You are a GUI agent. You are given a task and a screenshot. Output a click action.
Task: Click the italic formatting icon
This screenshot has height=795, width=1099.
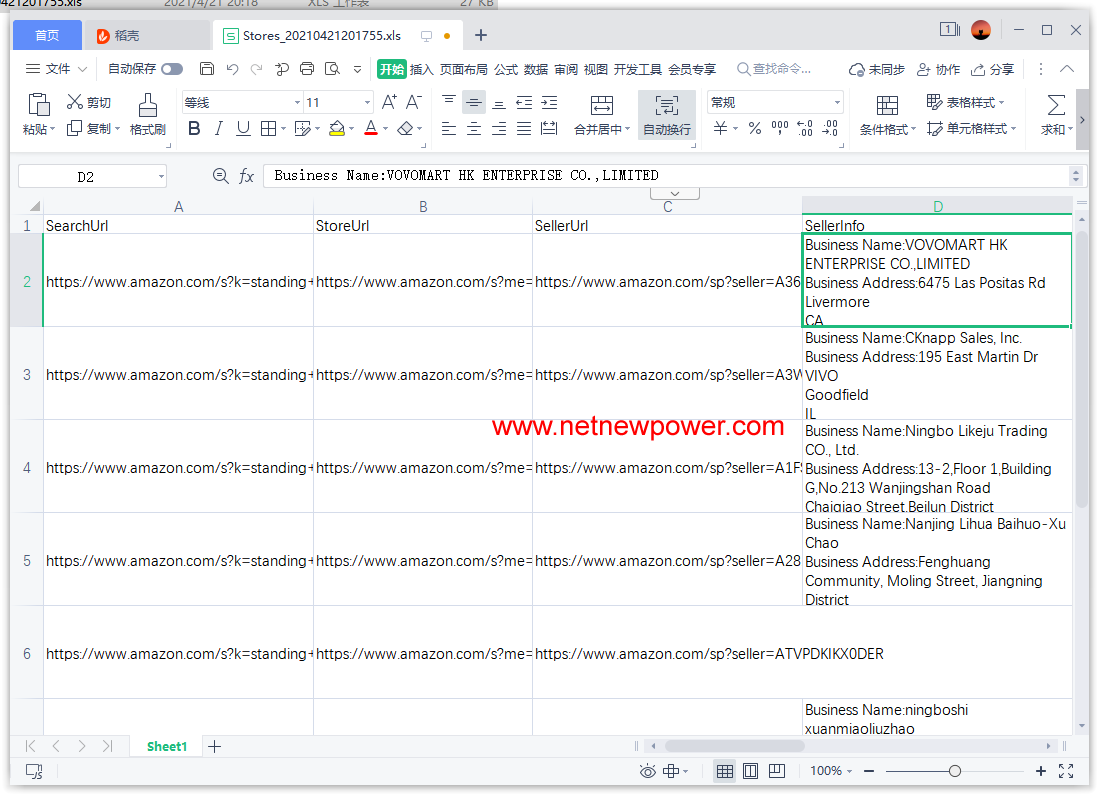pyautogui.click(x=219, y=129)
